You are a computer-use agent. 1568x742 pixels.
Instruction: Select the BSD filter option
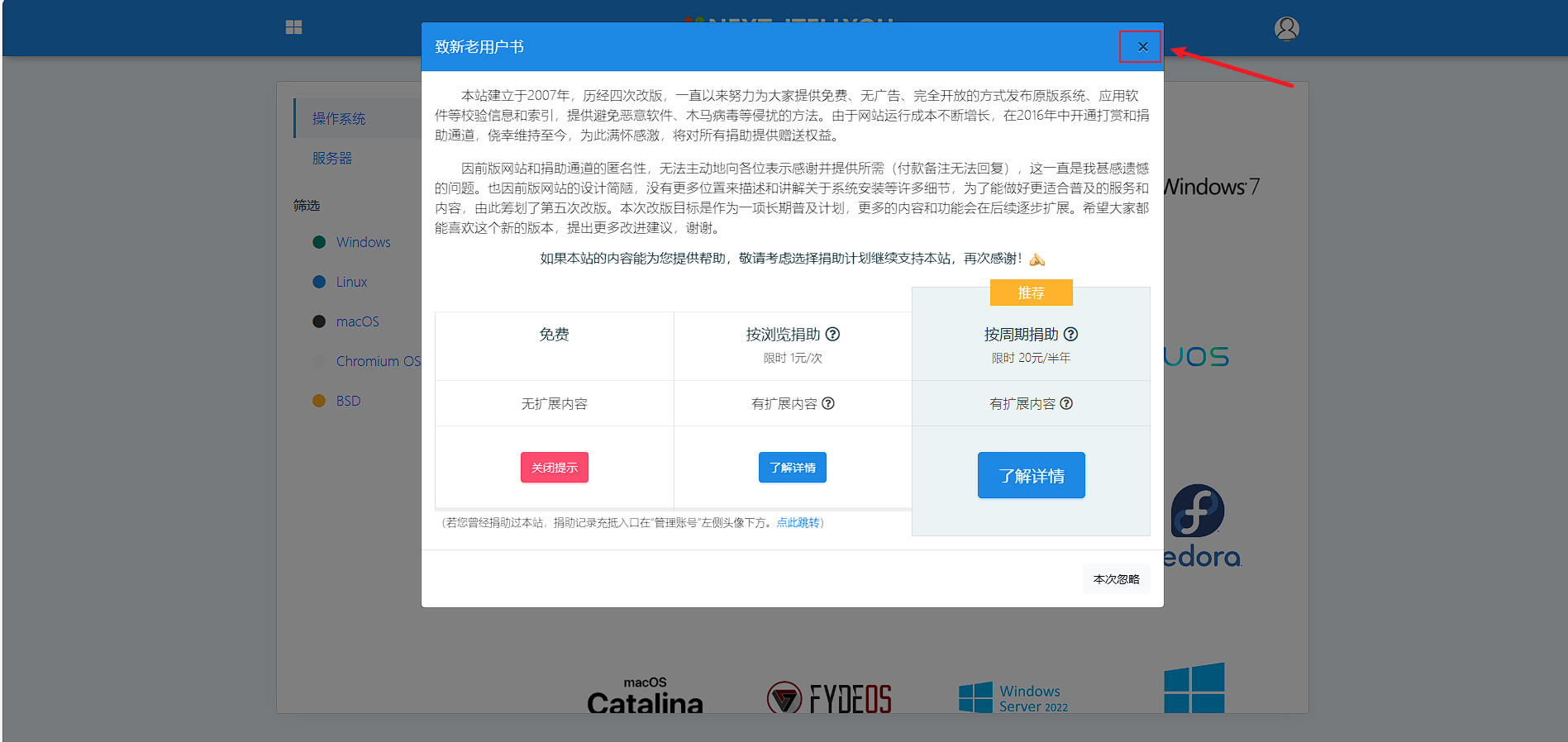(x=348, y=401)
